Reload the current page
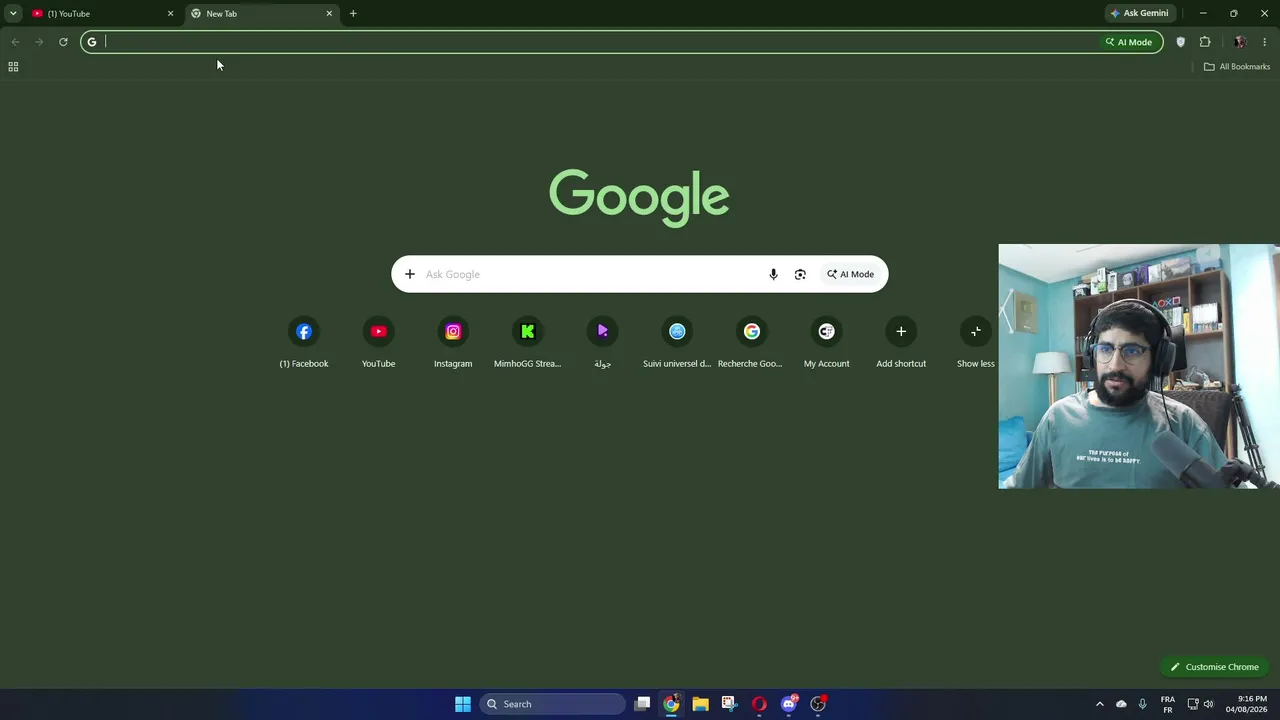 [x=63, y=42]
